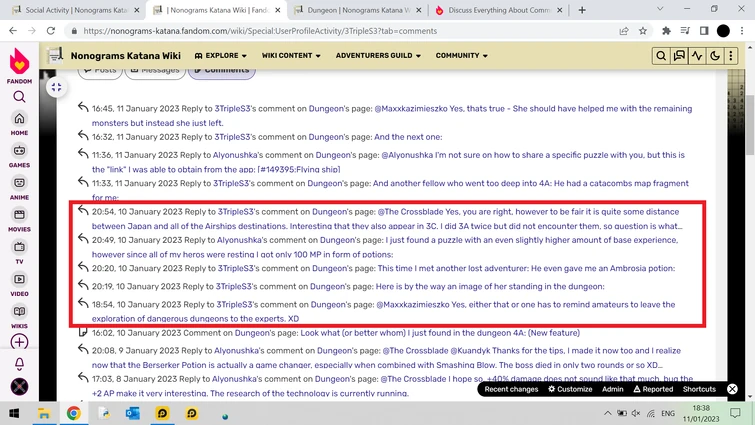Bookmark this page with star icon
The height and width of the screenshot is (425, 755).
pyautogui.click(x=643, y=31)
